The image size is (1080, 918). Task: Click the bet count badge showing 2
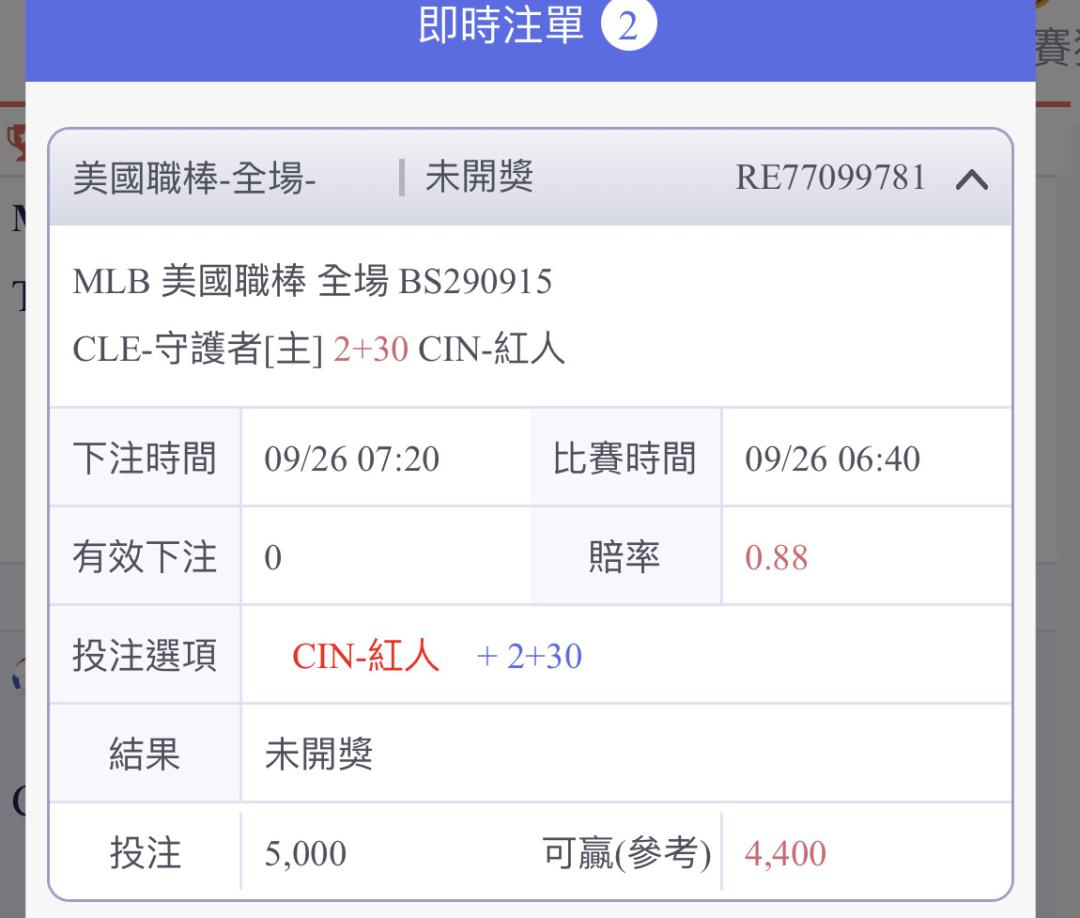(628, 25)
